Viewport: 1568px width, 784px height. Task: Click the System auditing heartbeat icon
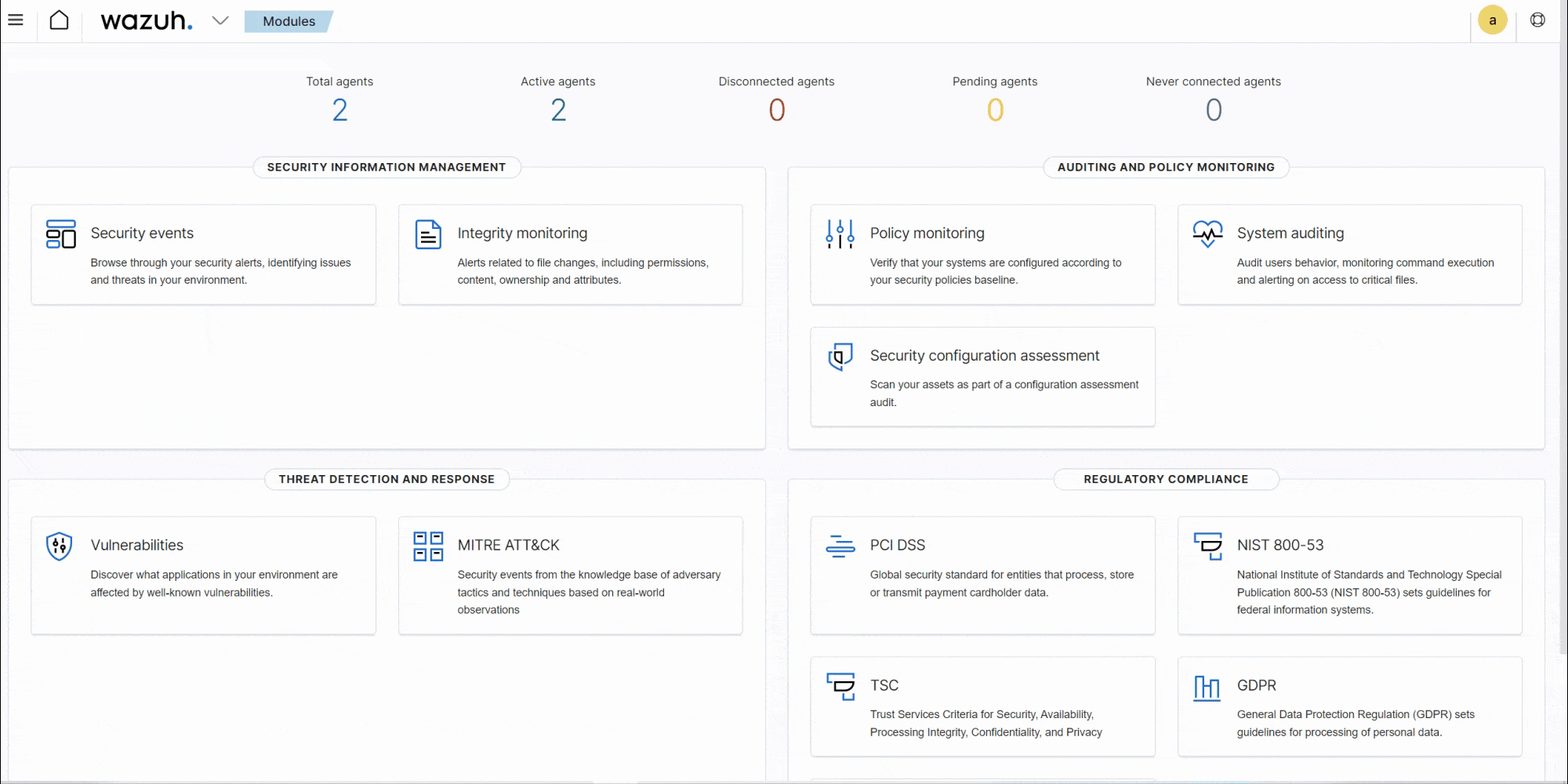point(1207,234)
